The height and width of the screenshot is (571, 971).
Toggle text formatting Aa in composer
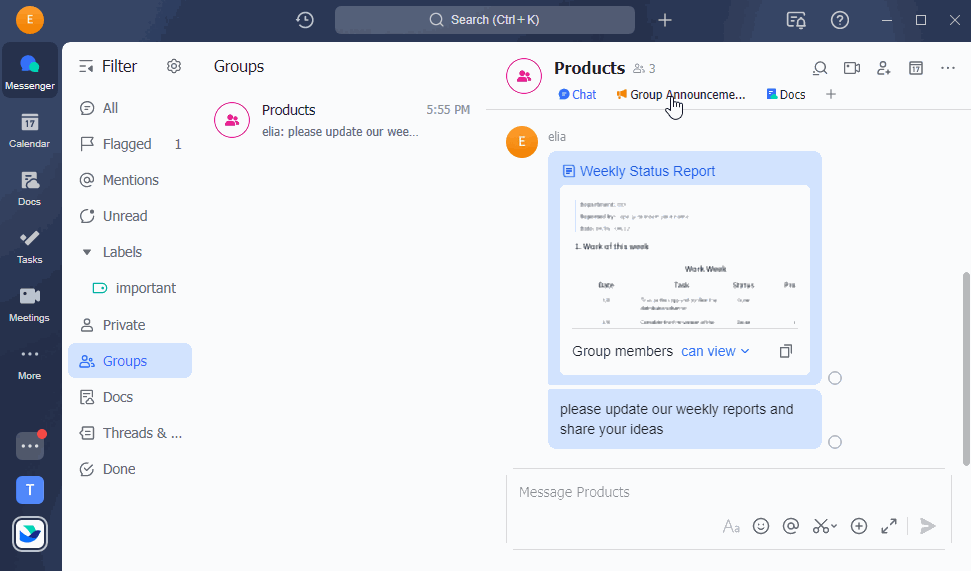(x=731, y=526)
